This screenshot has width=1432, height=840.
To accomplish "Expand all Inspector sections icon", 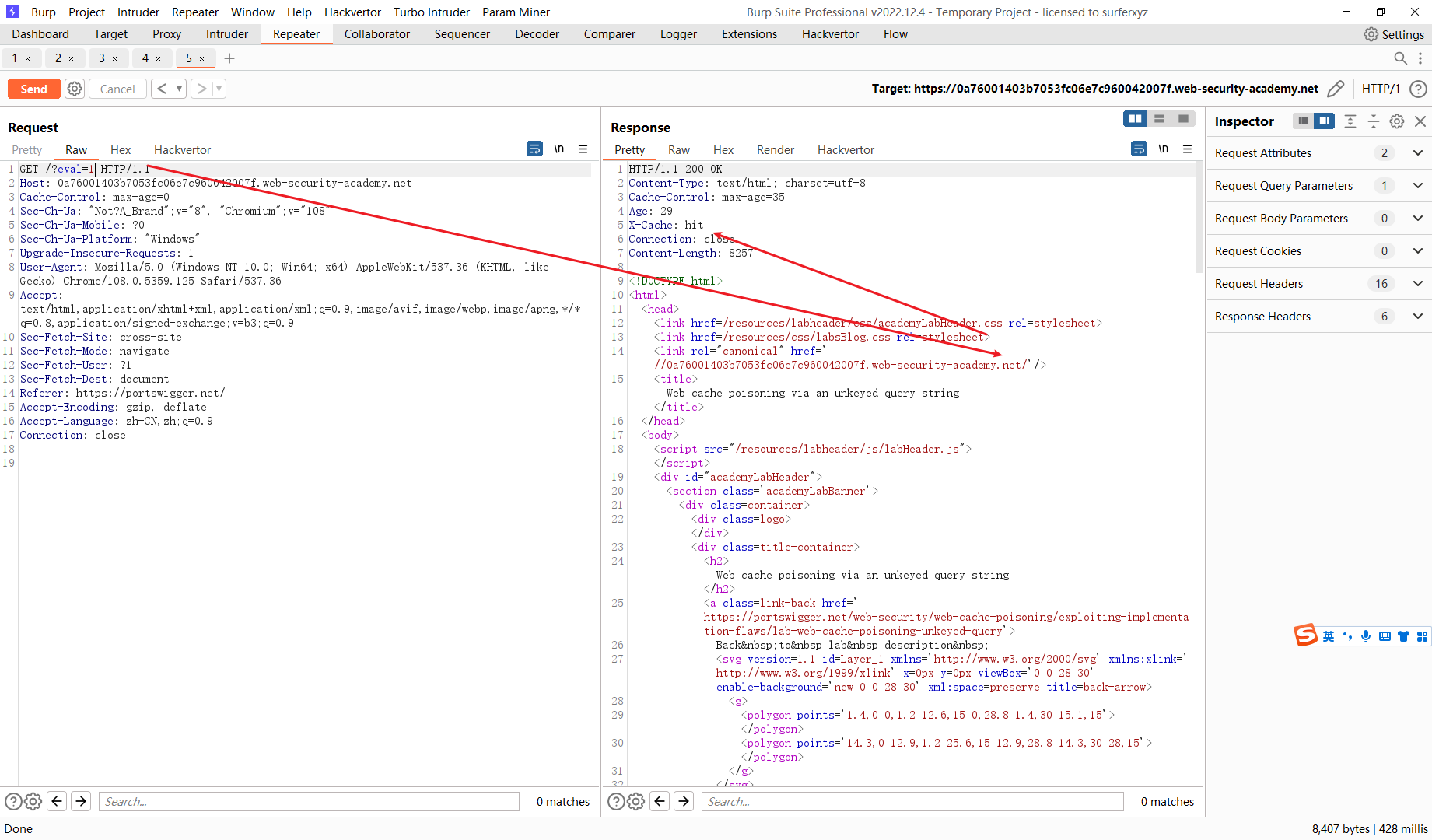I will click(1350, 121).
